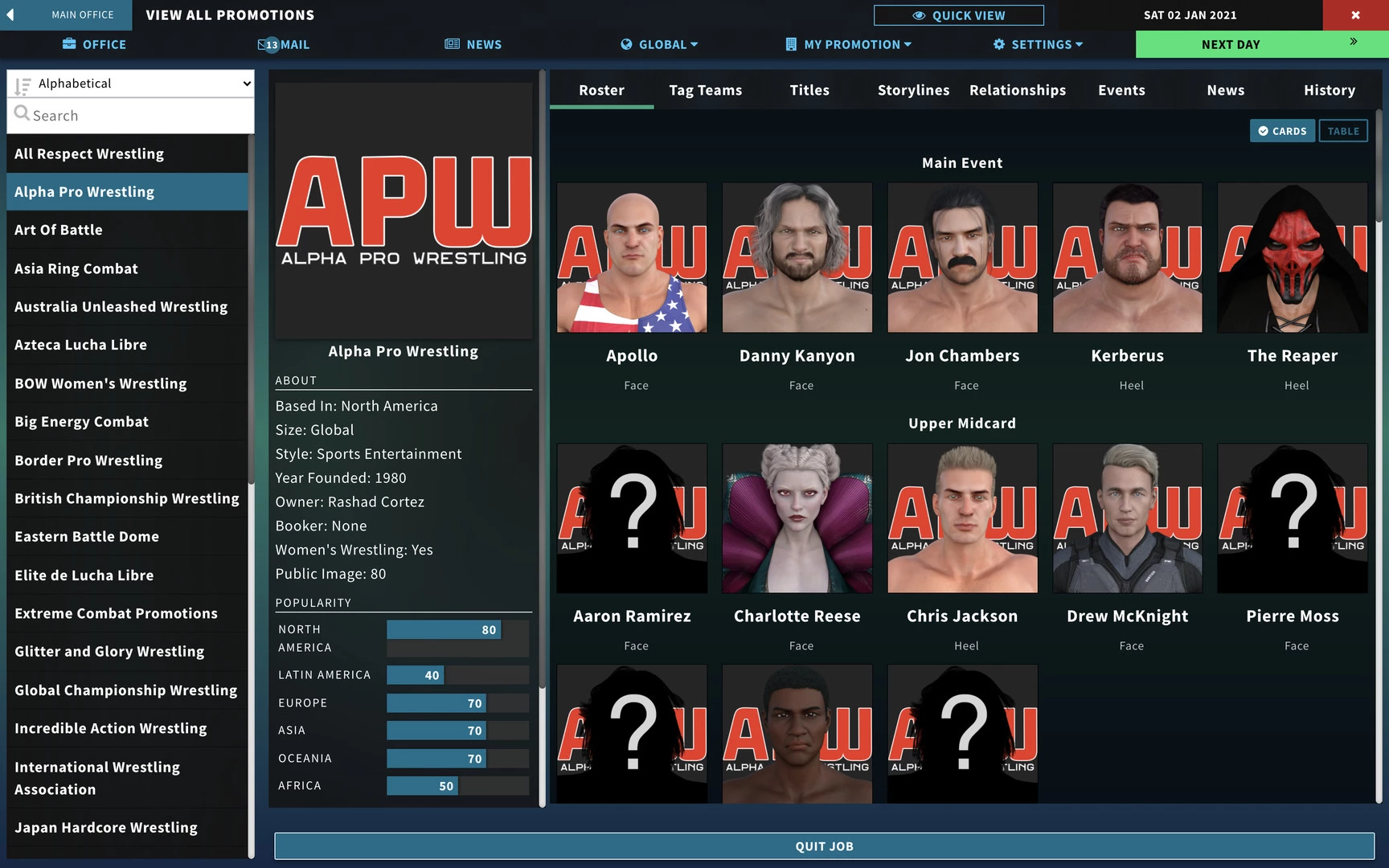The width and height of the screenshot is (1389, 868).
Task: Open the Mail envelope icon with 13 badge
Action: [x=268, y=44]
